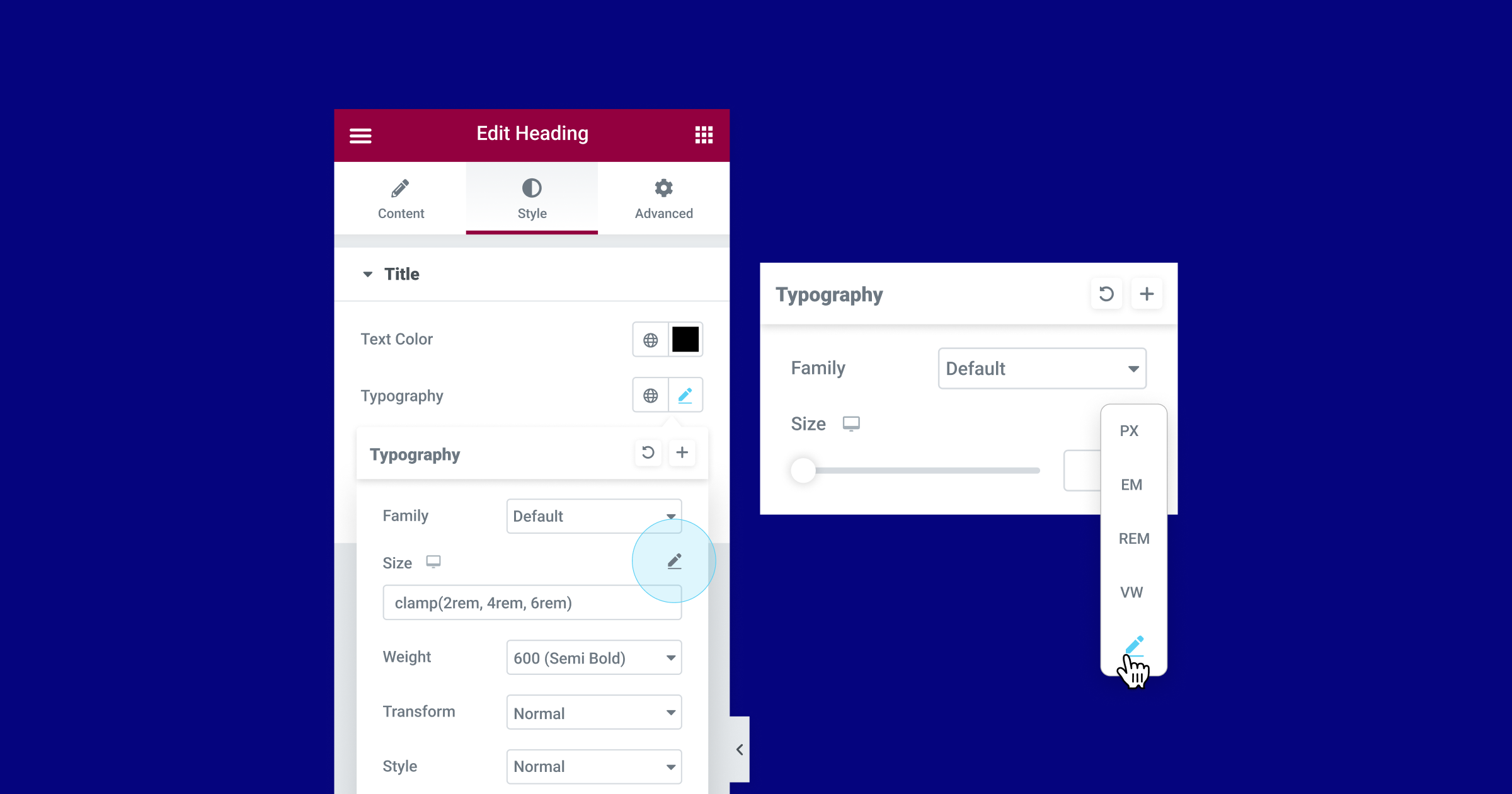
Task: Click the reset icon in the floating Typography panel
Action: coord(1105,294)
